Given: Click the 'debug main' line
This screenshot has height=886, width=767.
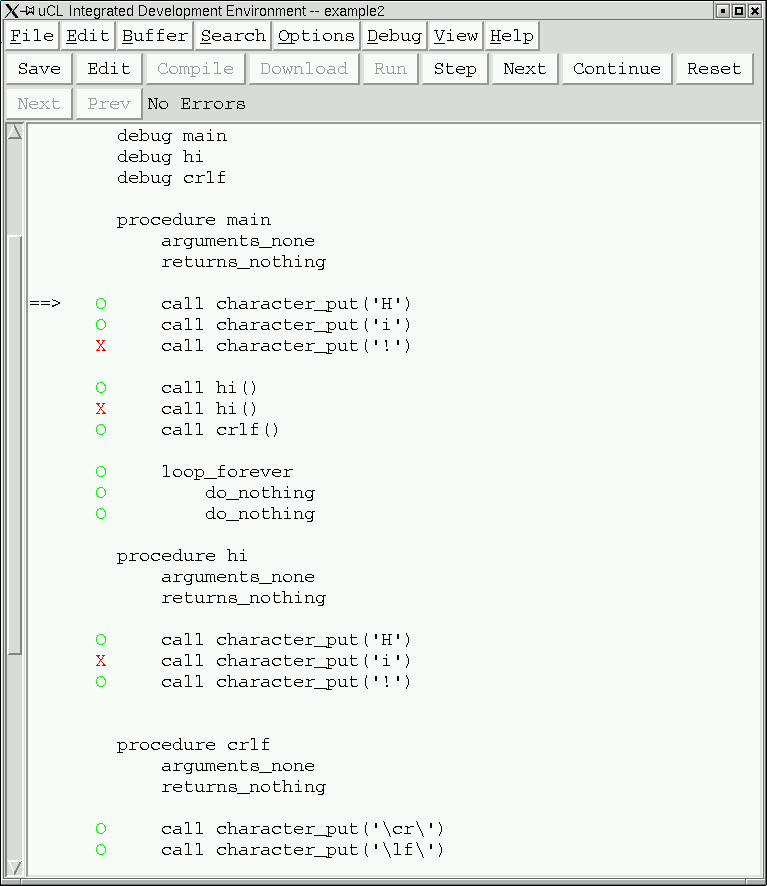Looking at the screenshot, I should [172, 136].
